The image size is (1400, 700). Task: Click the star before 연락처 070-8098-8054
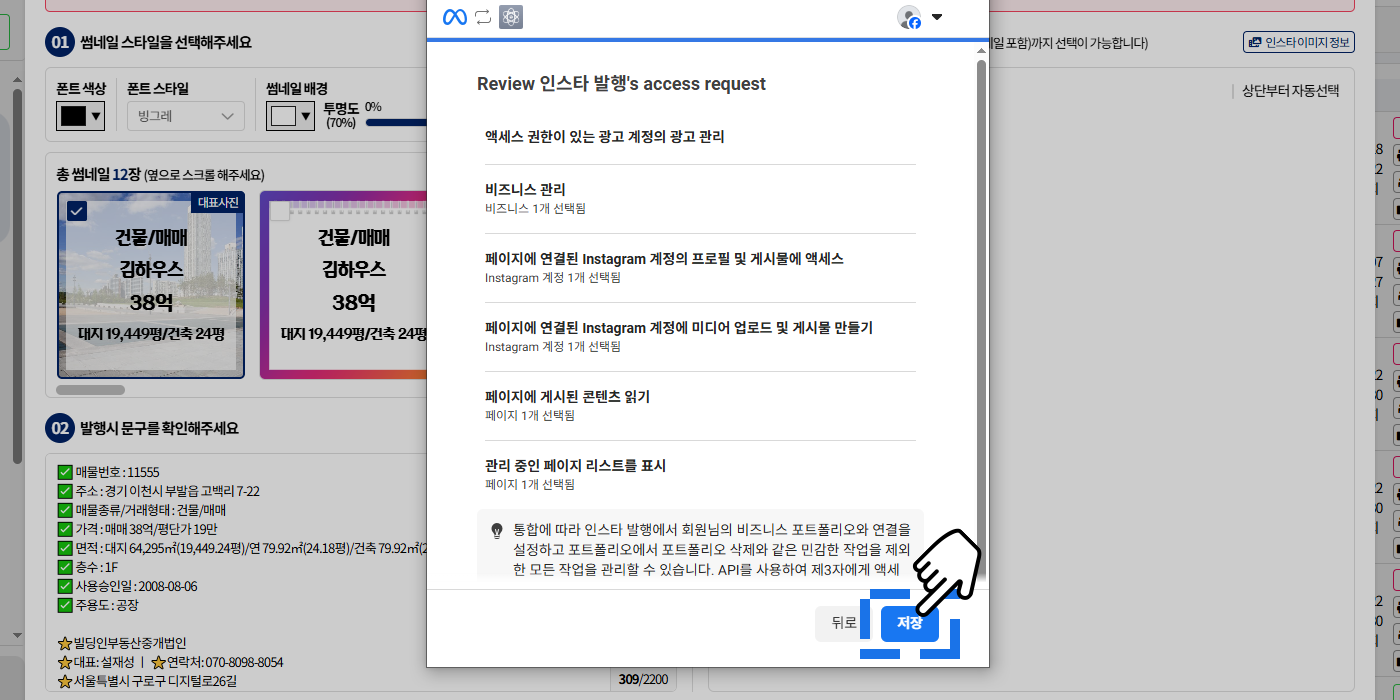pos(158,662)
